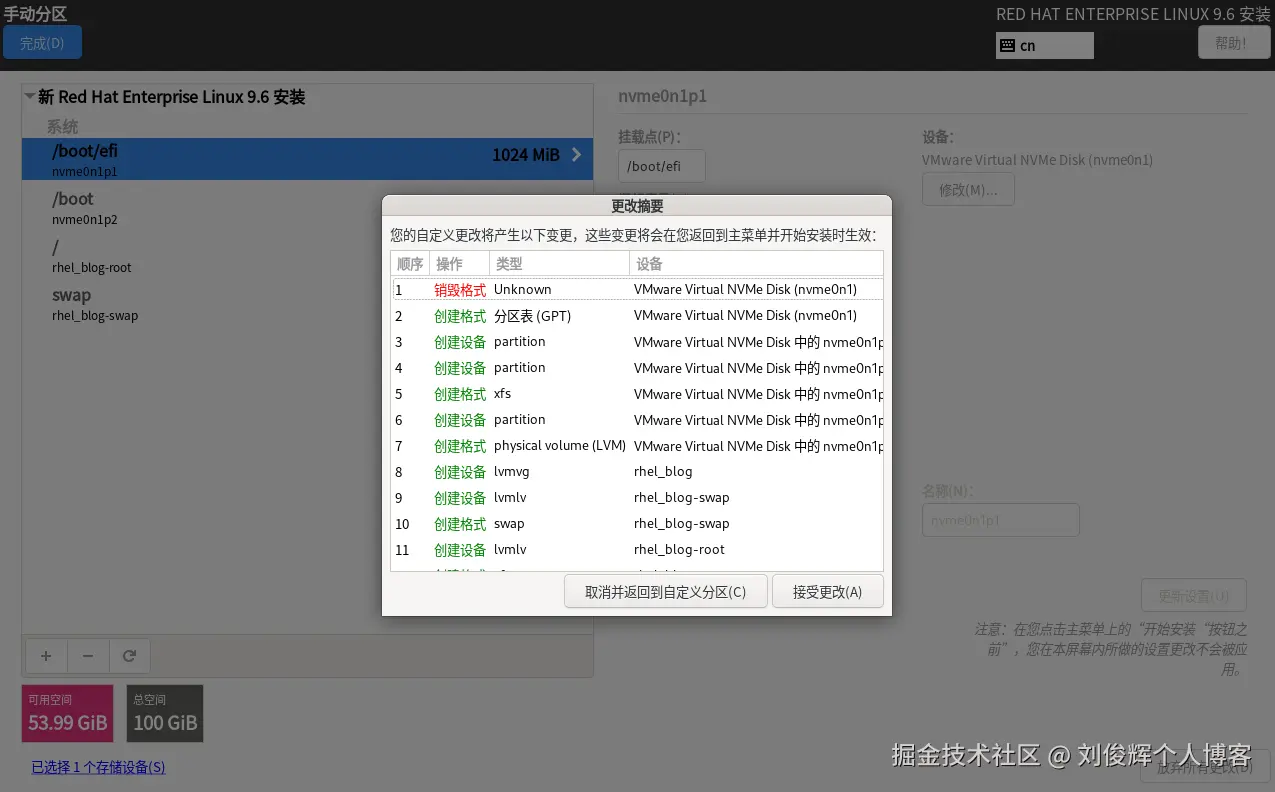Image resolution: width=1275 pixels, height=792 pixels.
Task: Click the mount point field showing /boot/efi
Action: pyautogui.click(x=662, y=166)
